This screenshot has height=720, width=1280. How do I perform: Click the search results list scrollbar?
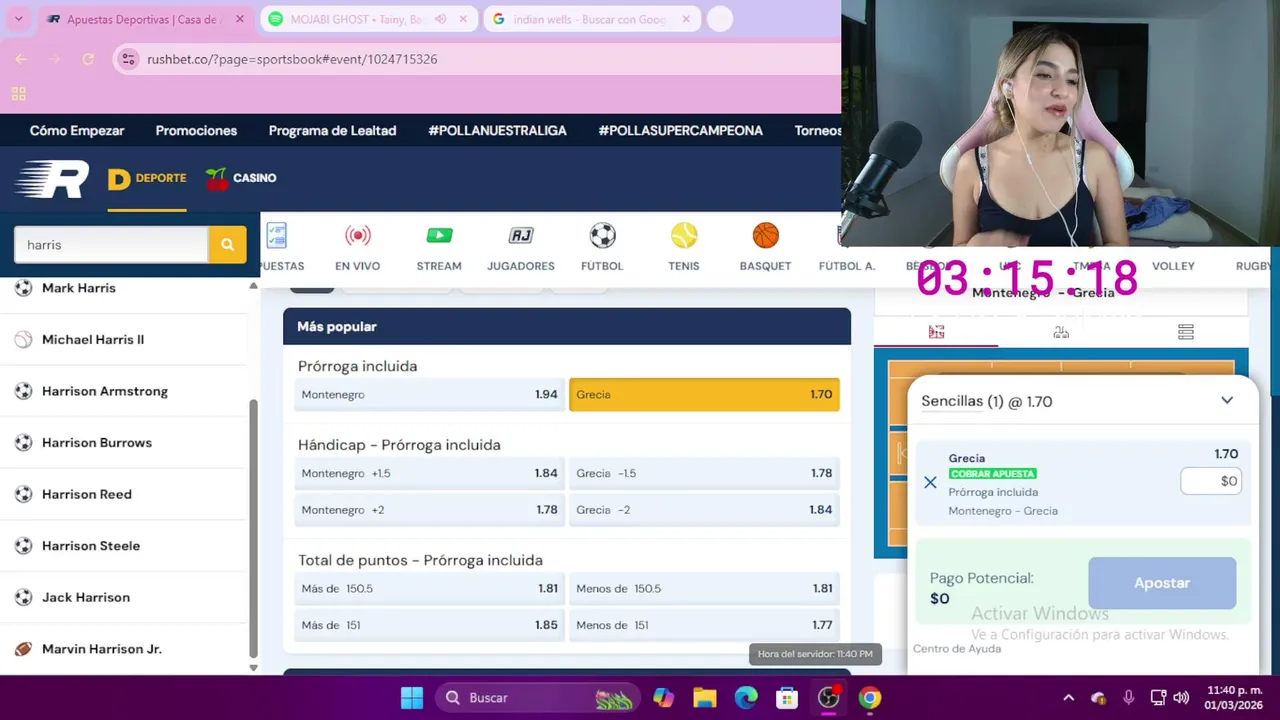coord(253,527)
